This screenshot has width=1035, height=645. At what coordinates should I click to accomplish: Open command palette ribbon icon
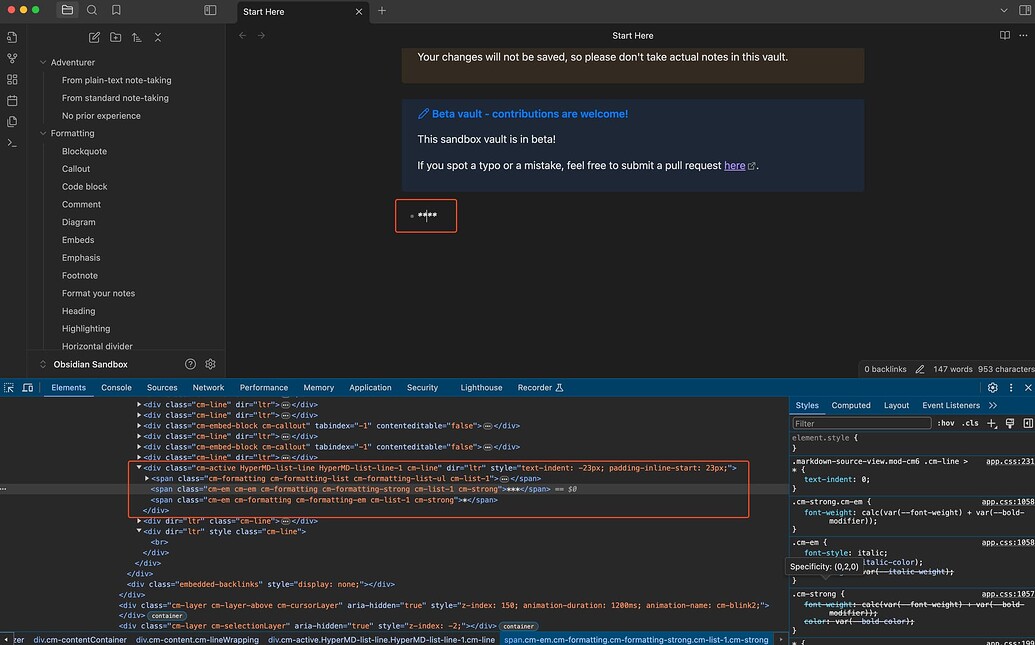(x=12, y=143)
